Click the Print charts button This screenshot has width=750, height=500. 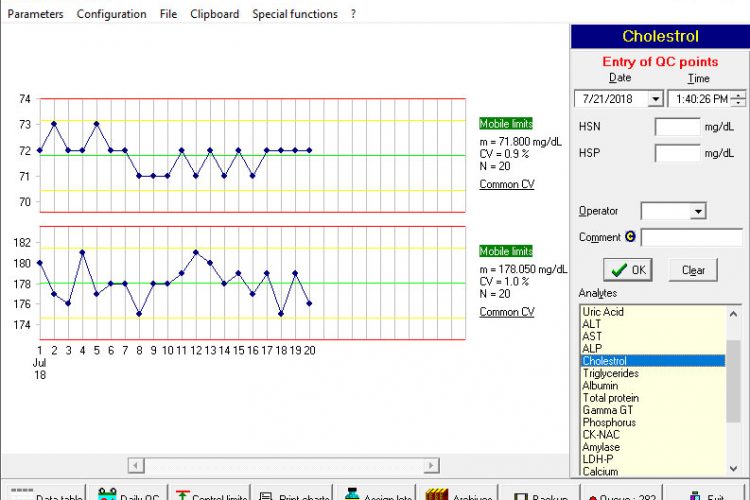[x=294, y=494]
